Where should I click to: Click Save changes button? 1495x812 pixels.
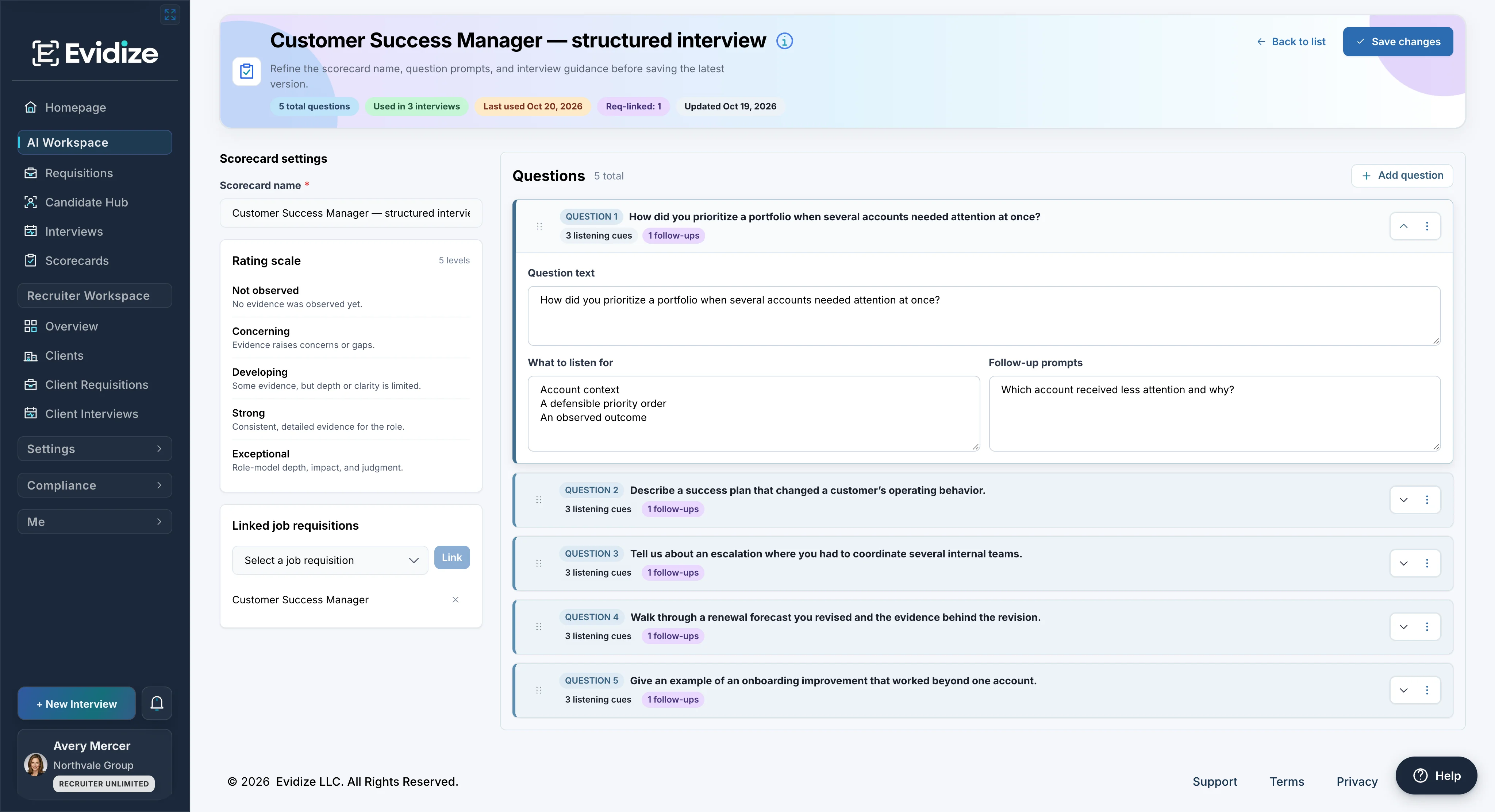click(x=1398, y=42)
